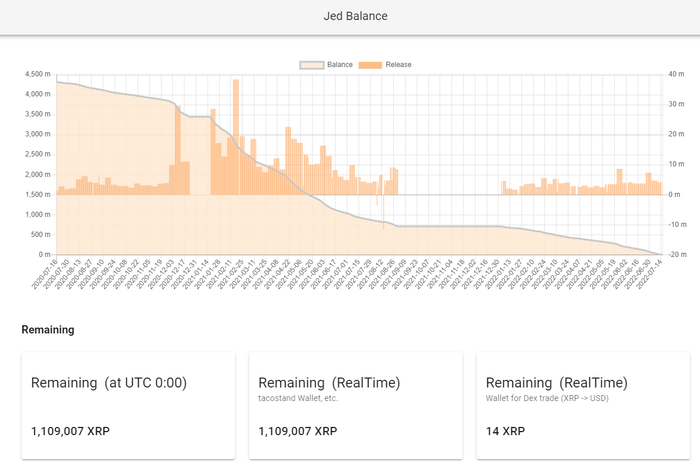Toggle the Balance legend swatch
This screenshot has height=471, width=700.
point(312,65)
